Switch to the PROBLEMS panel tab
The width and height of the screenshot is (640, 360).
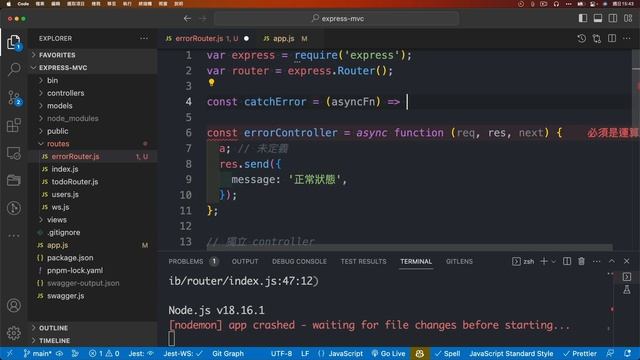tap(193, 261)
